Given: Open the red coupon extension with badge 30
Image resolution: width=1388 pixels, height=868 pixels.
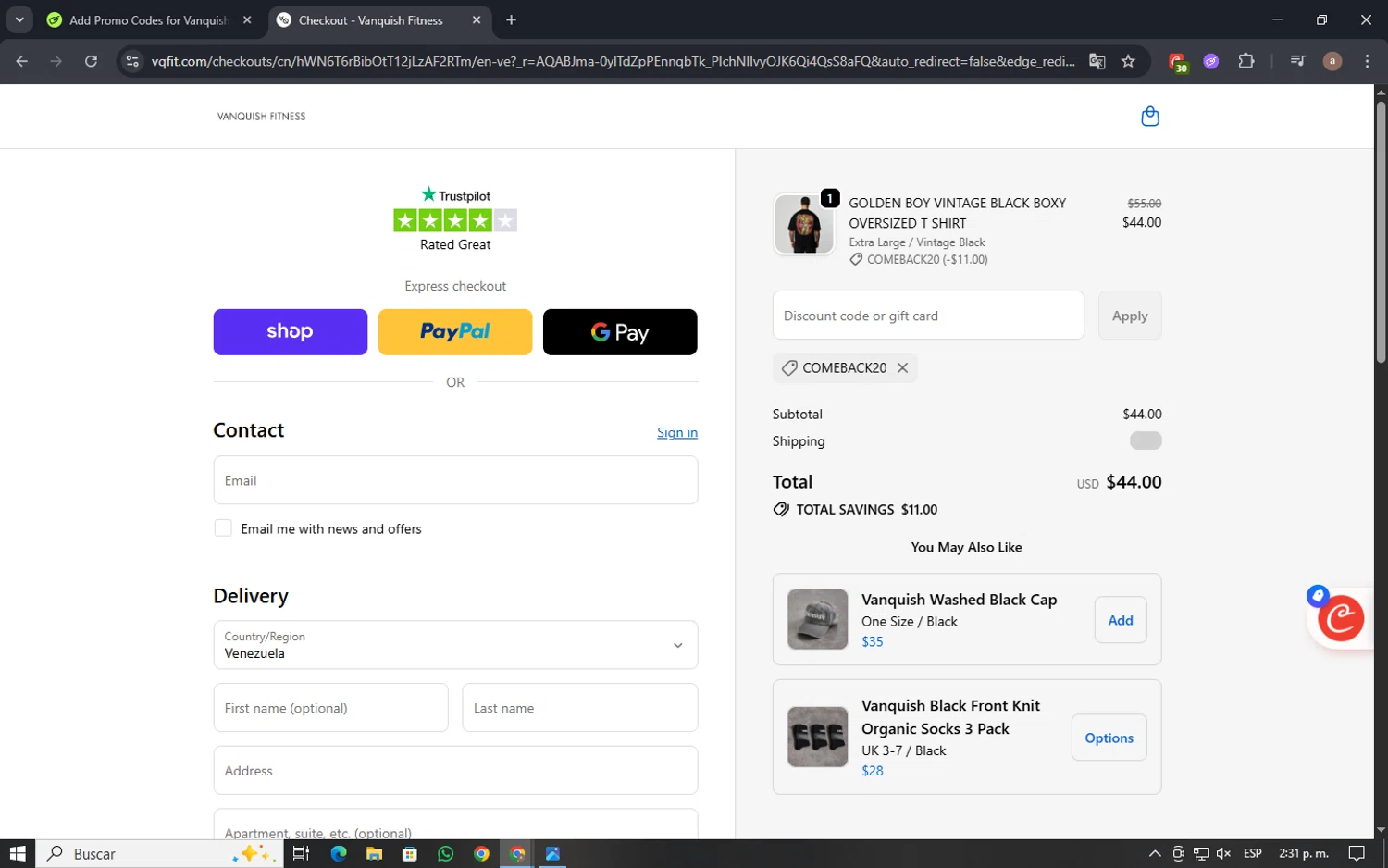Looking at the screenshot, I should coord(1177,62).
